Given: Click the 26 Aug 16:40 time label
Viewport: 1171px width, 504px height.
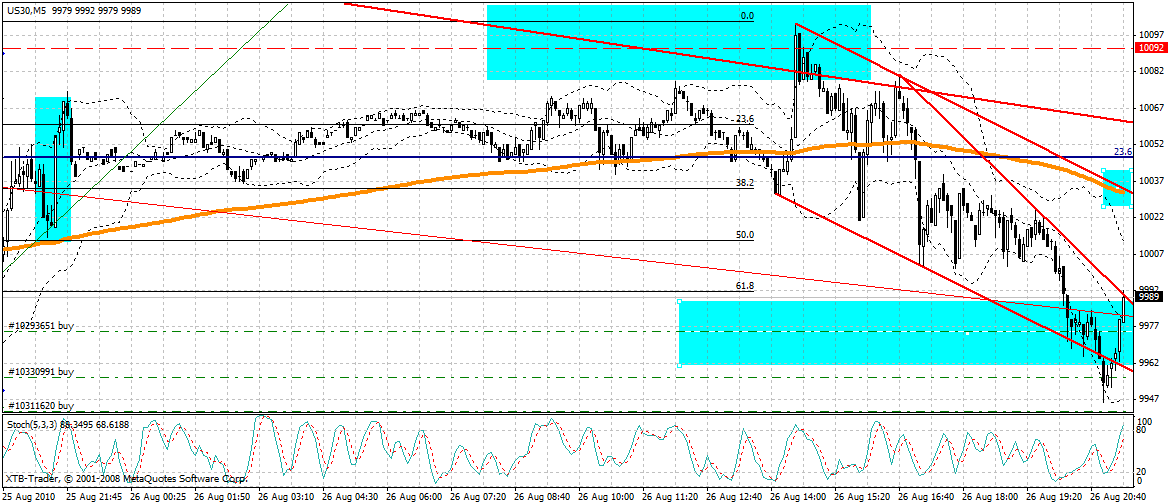Looking at the screenshot, I should pos(928,496).
